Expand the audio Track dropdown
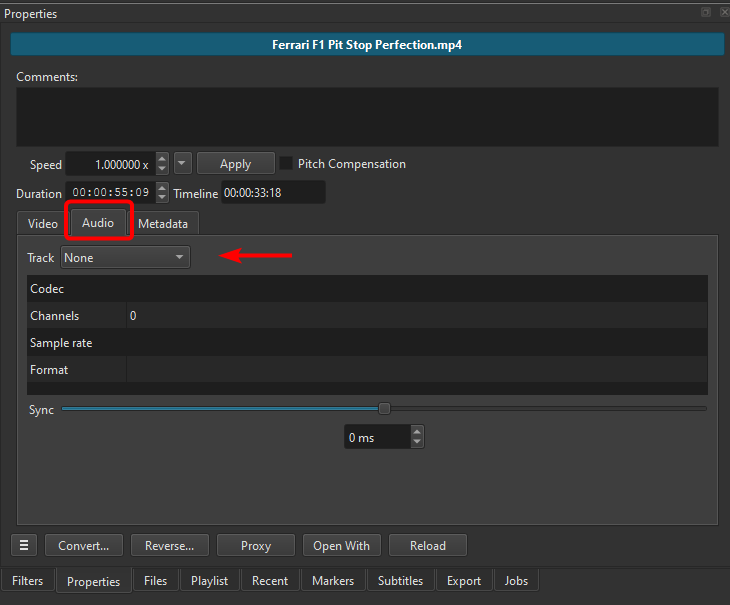 125,258
